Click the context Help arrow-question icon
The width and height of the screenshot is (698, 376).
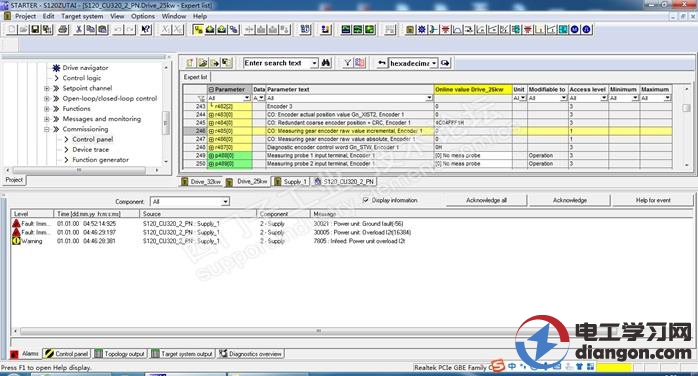(146, 29)
